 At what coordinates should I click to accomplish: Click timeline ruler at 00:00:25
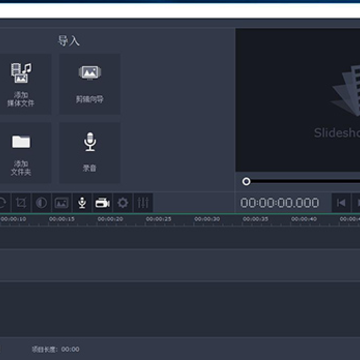159,219
